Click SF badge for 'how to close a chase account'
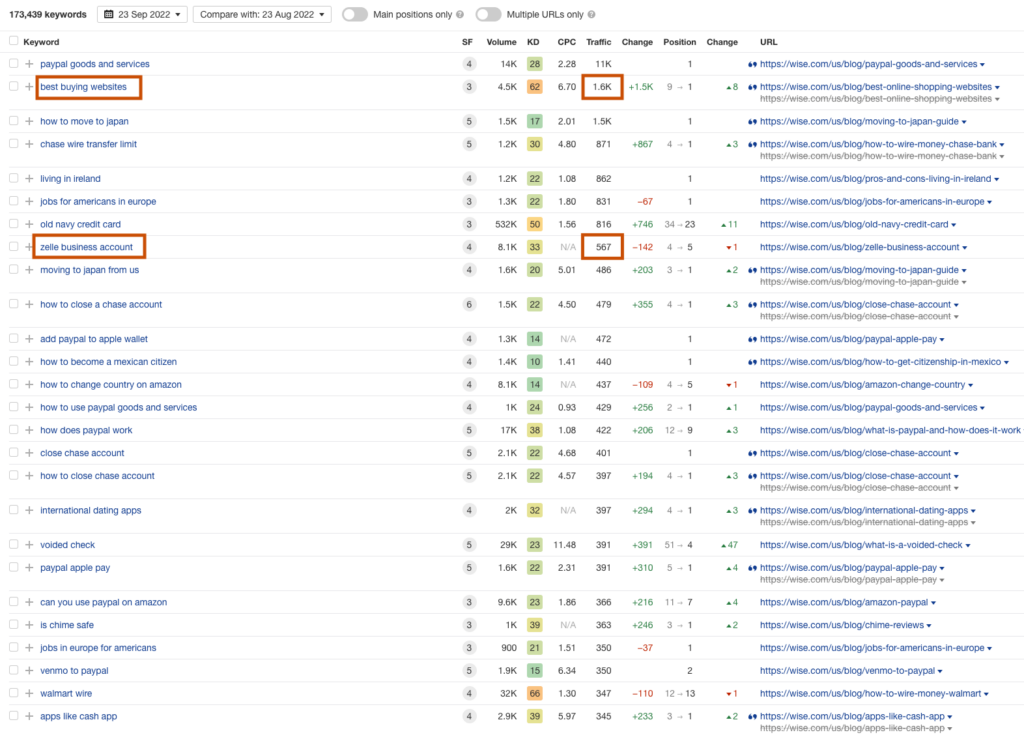The width and height of the screenshot is (1024, 735). pyautogui.click(x=469, y=304)
